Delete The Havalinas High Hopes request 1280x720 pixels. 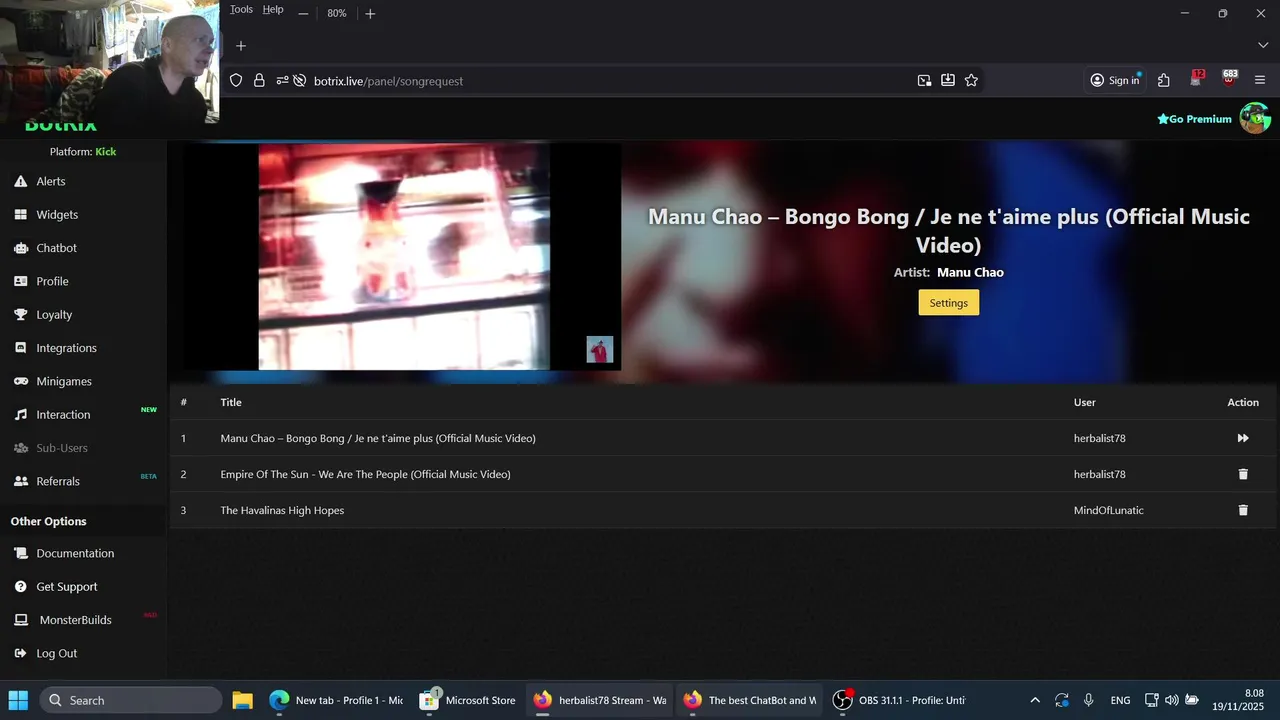1243,510
